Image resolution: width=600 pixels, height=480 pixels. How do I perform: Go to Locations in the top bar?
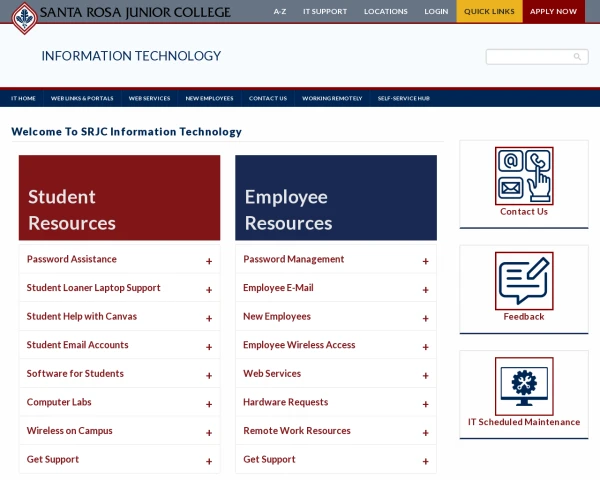click(x=386, y=11)
